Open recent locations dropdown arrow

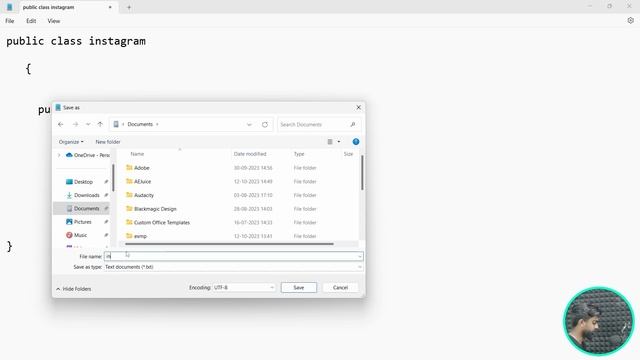[x=88, y=124]
